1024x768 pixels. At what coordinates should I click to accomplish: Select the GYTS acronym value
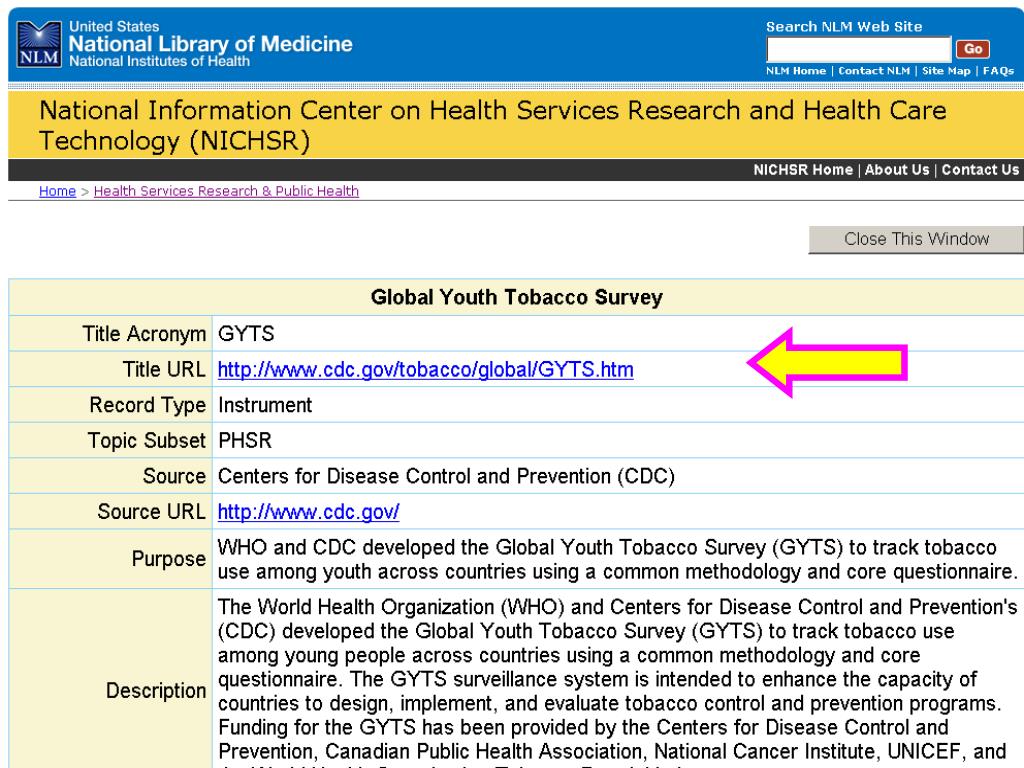[x=246, y=334]
